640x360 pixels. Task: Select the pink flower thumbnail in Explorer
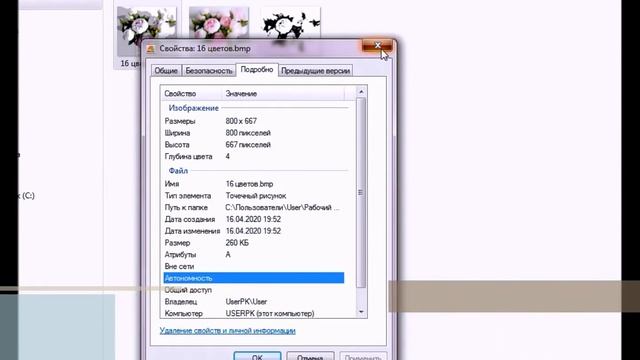tap(219, 23)
